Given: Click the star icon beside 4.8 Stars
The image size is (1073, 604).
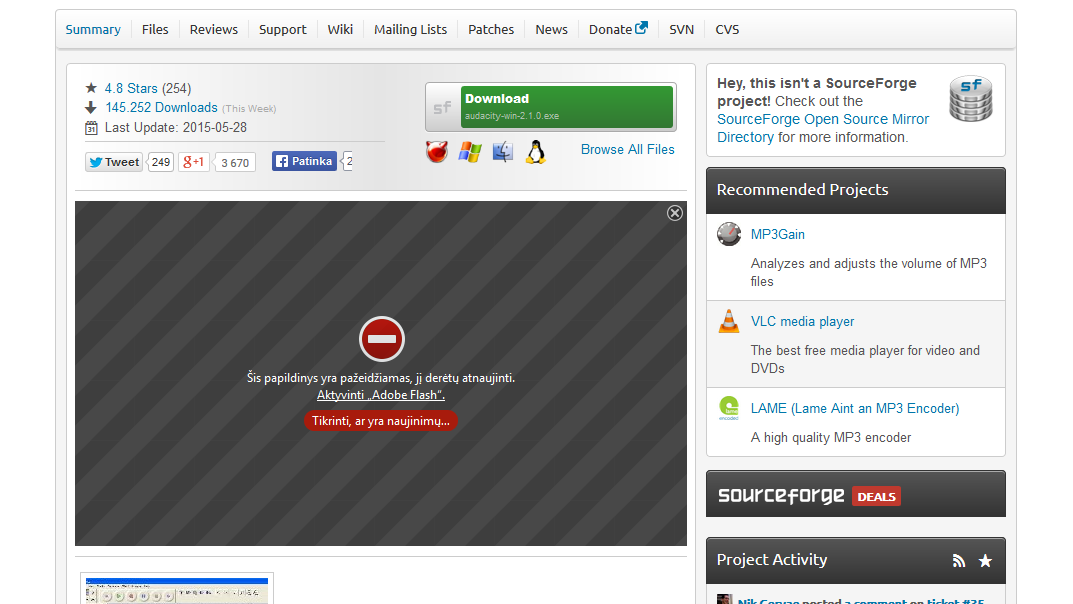Looking at the screenshot, I should tap(91, 88).
